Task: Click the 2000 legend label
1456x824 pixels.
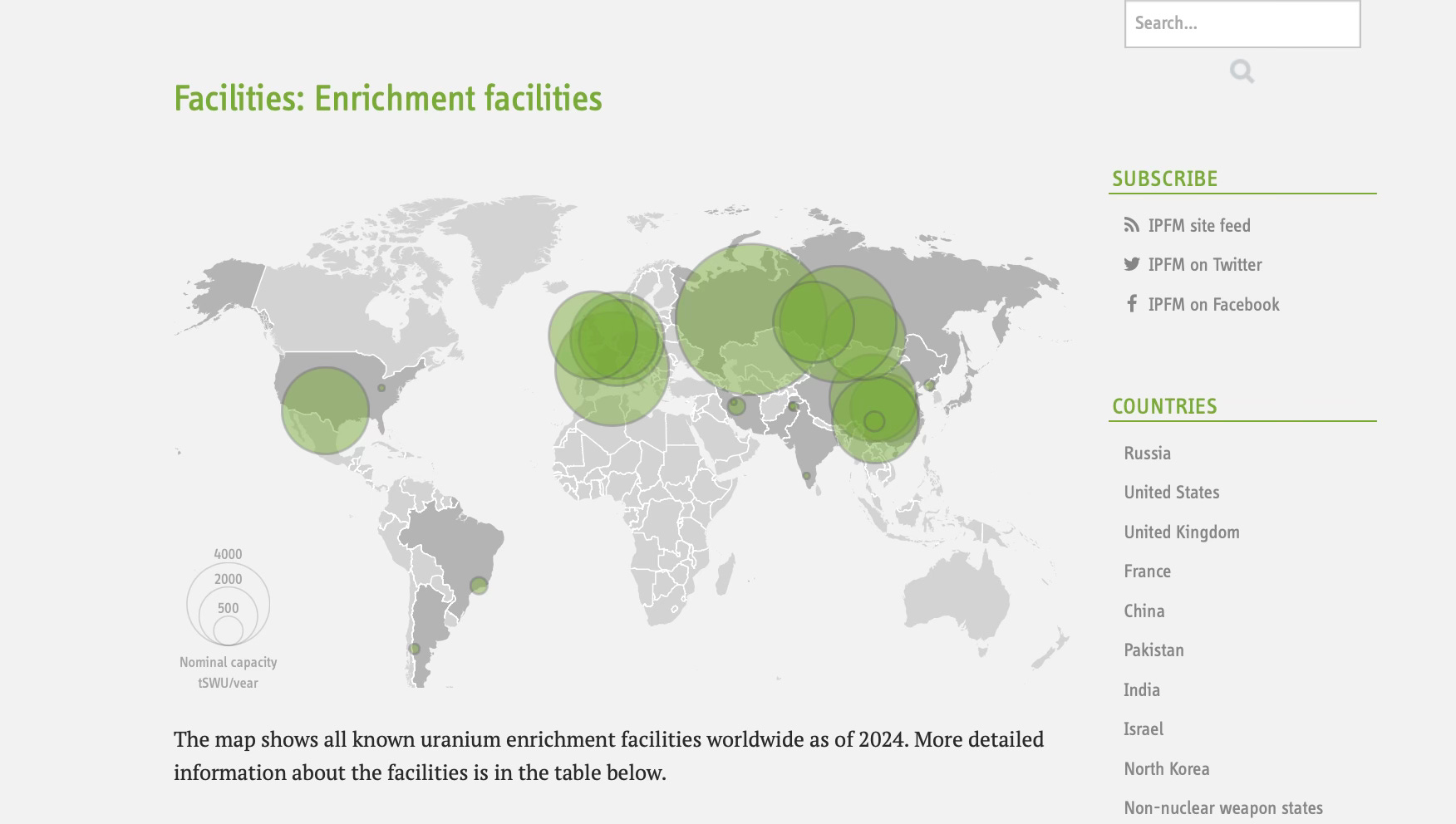Action: click(x=228, y=579)
